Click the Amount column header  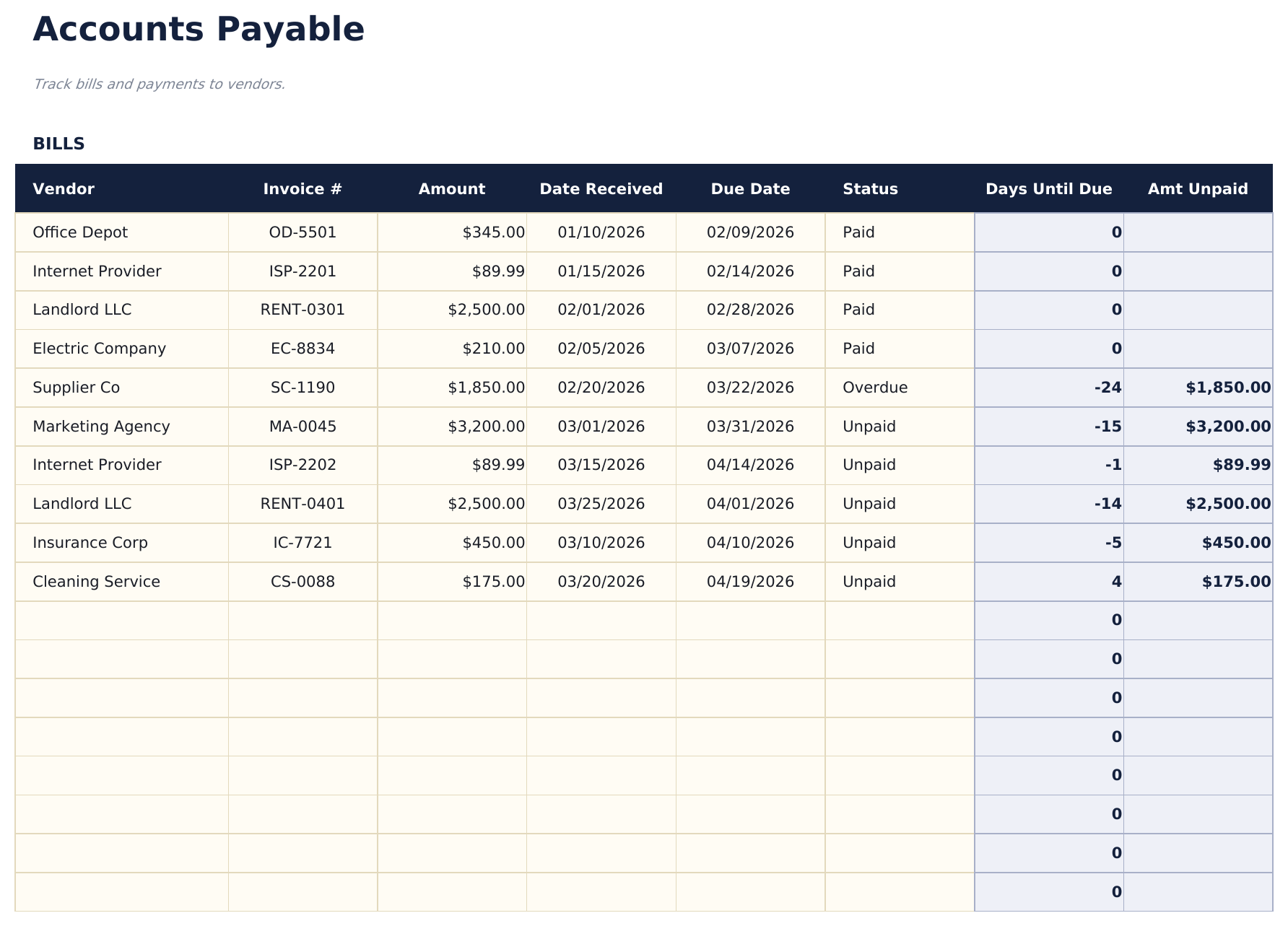point(451,188)
